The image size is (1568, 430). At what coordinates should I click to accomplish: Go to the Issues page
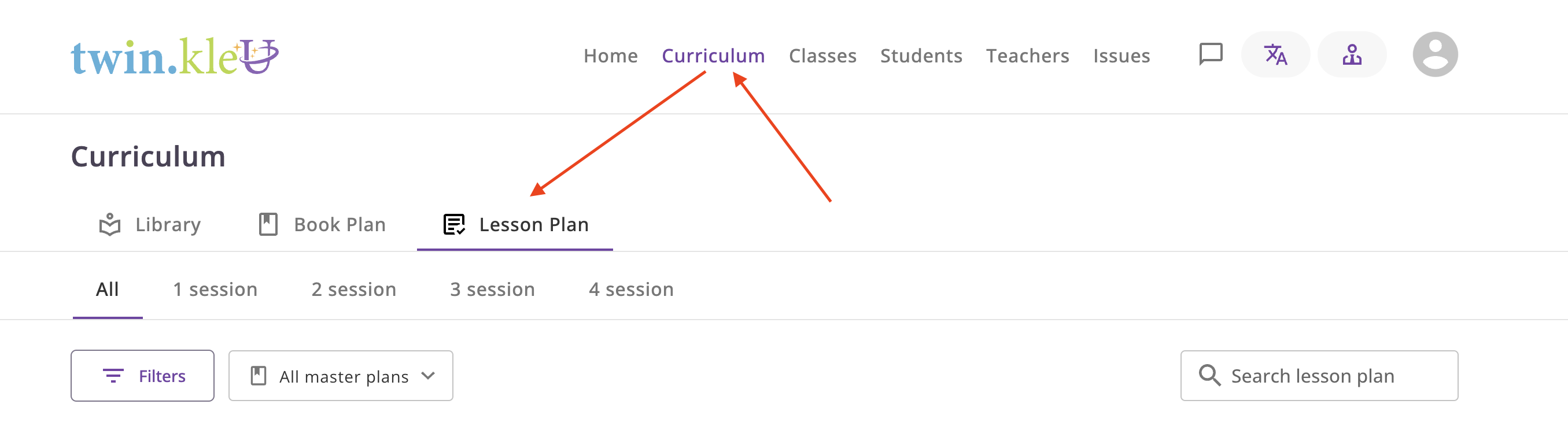(1121, 56)
